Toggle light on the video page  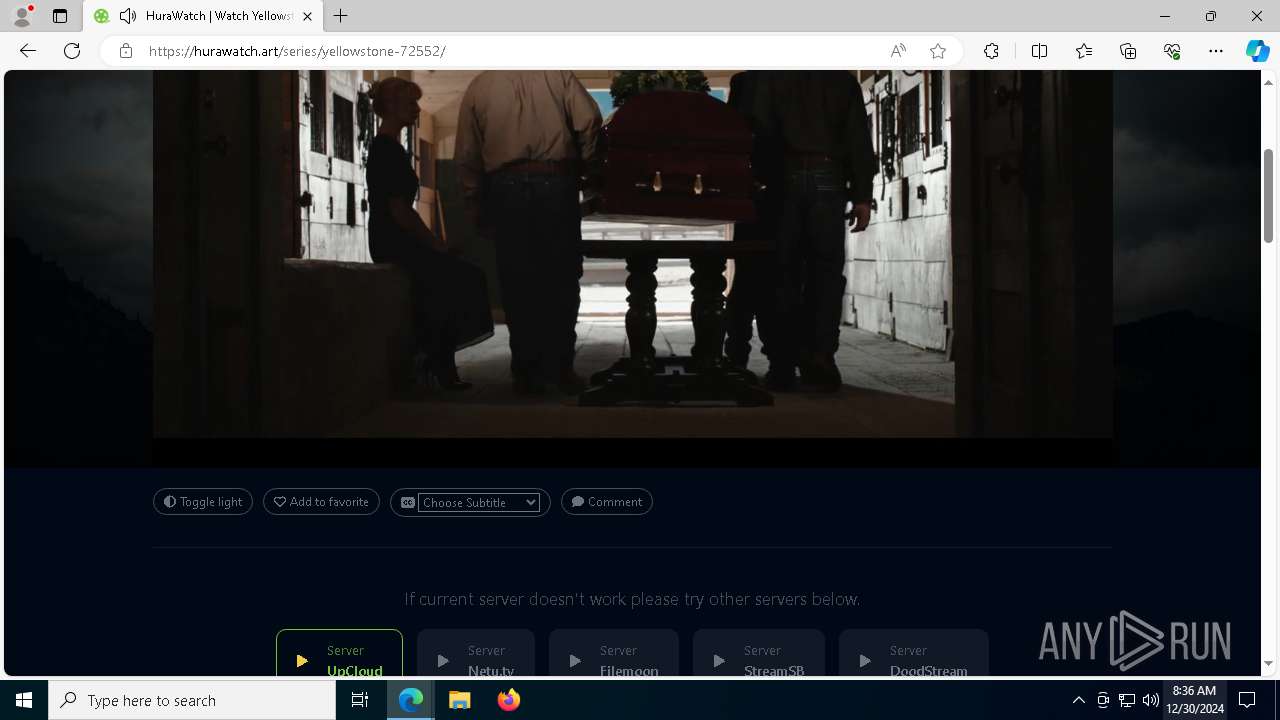point(203,502)
